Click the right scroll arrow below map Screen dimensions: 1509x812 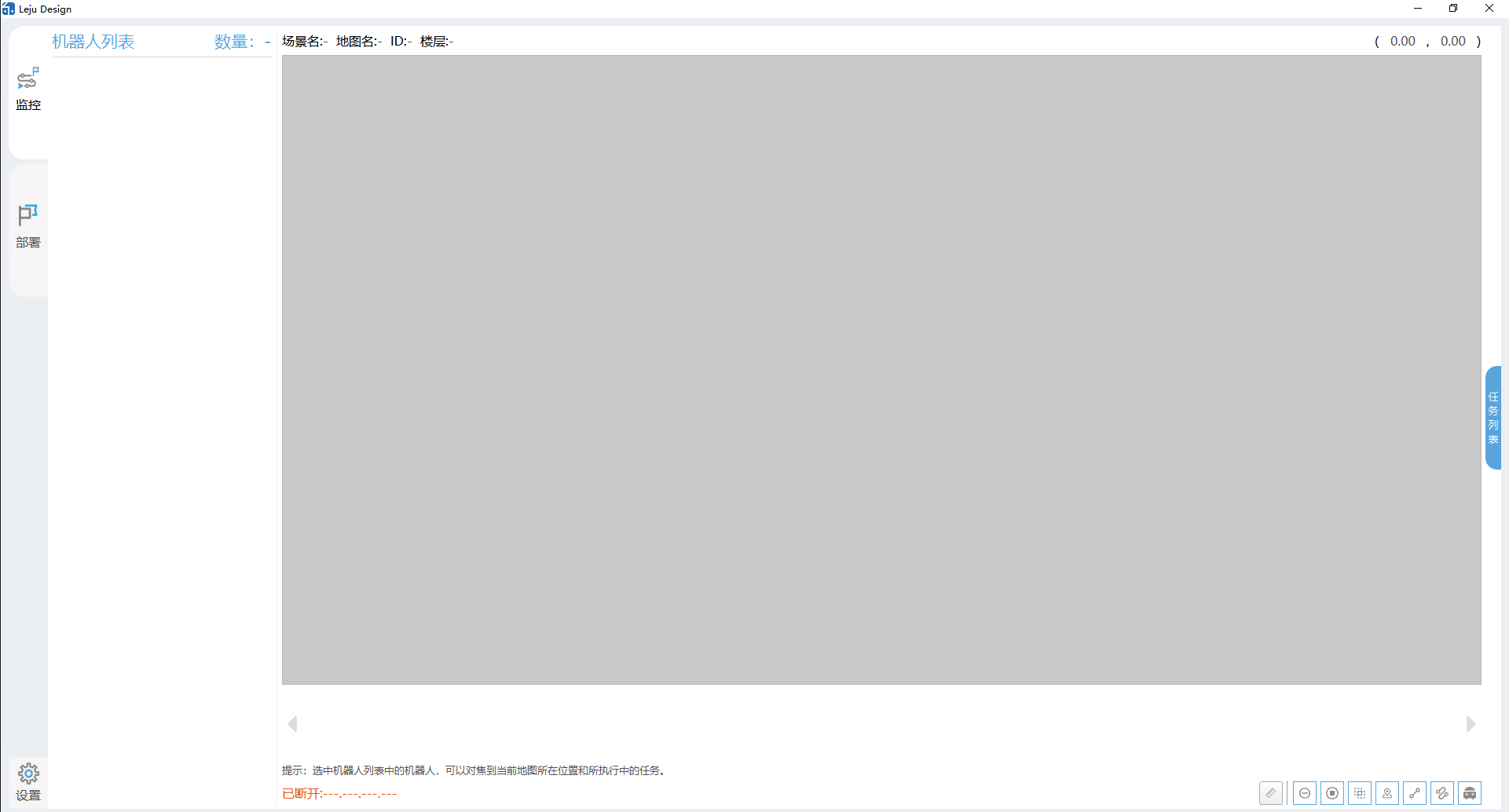[1471, 724]
